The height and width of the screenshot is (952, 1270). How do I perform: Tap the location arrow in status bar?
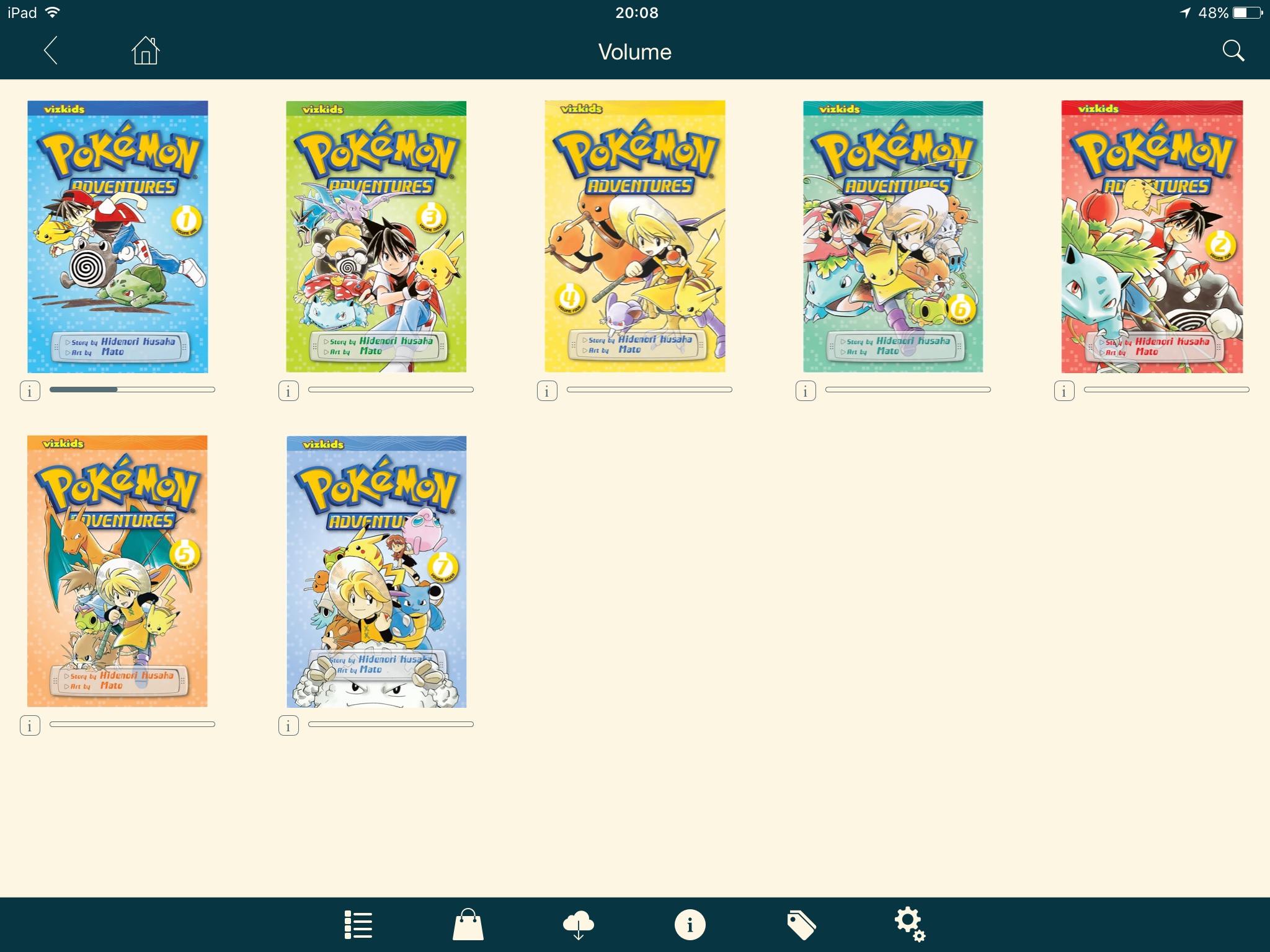tap(1185, 13)
